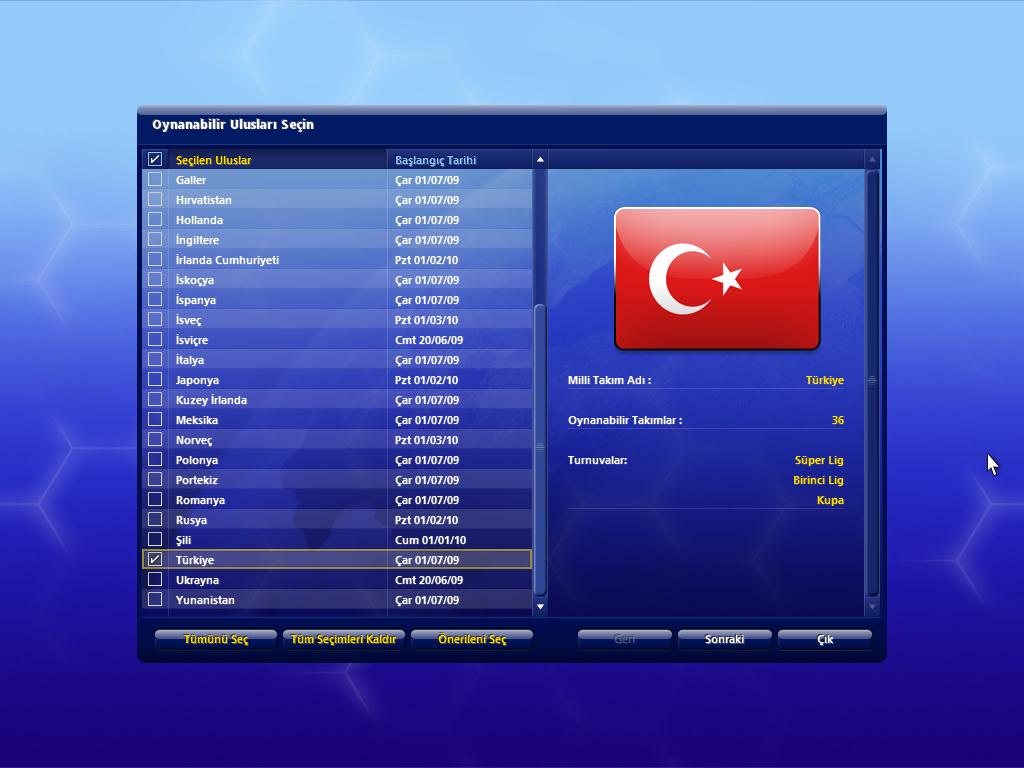This screenshot has height=768, width=1024.
Task: Select the İngiltere checkbox
Action: point(155,240)
